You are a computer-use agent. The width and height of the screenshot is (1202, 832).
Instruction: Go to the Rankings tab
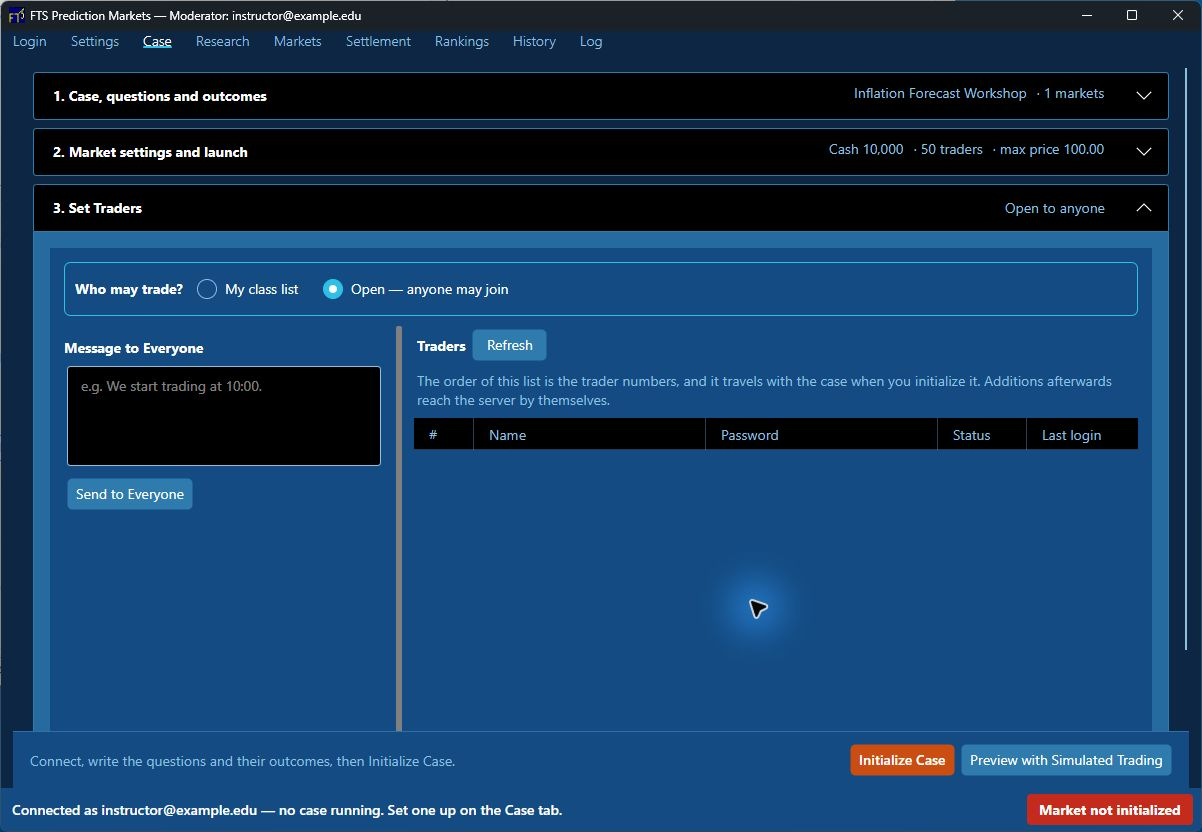tap(462, 41)
